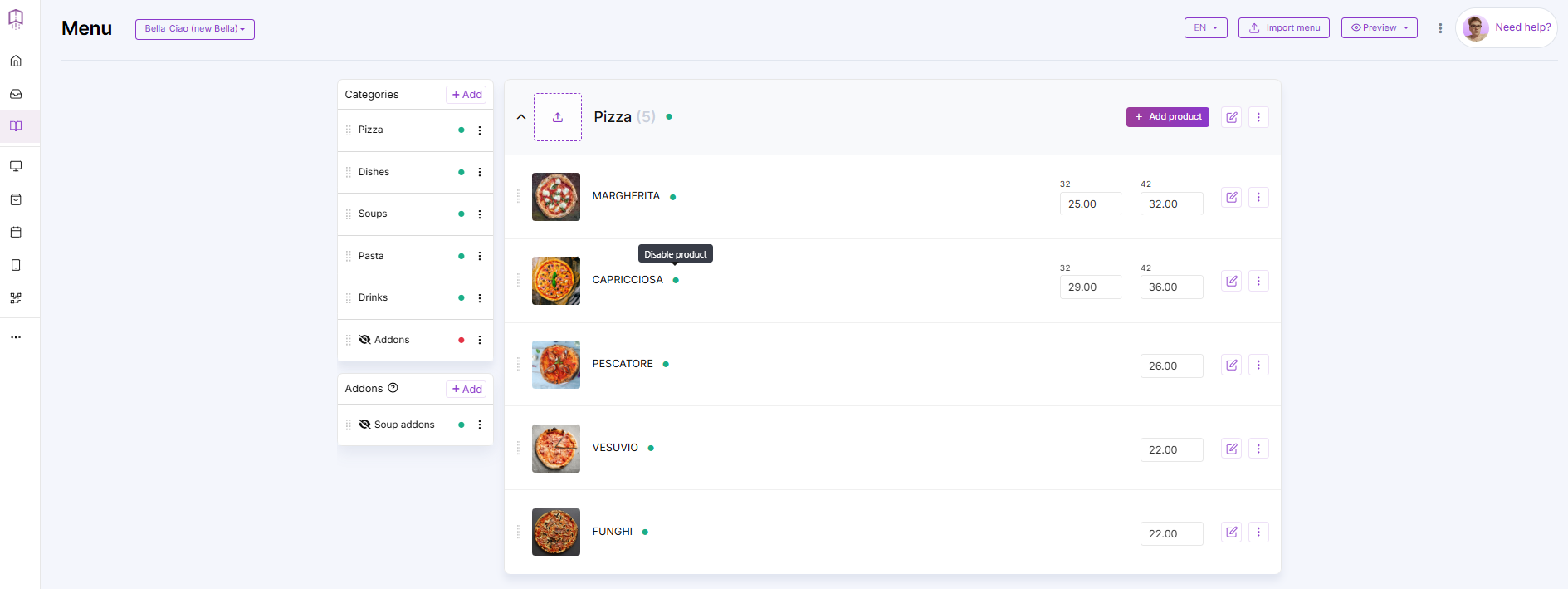The image size is (1568, 589).
Task: Click the Import menu button
Action: pos(1284,27)
